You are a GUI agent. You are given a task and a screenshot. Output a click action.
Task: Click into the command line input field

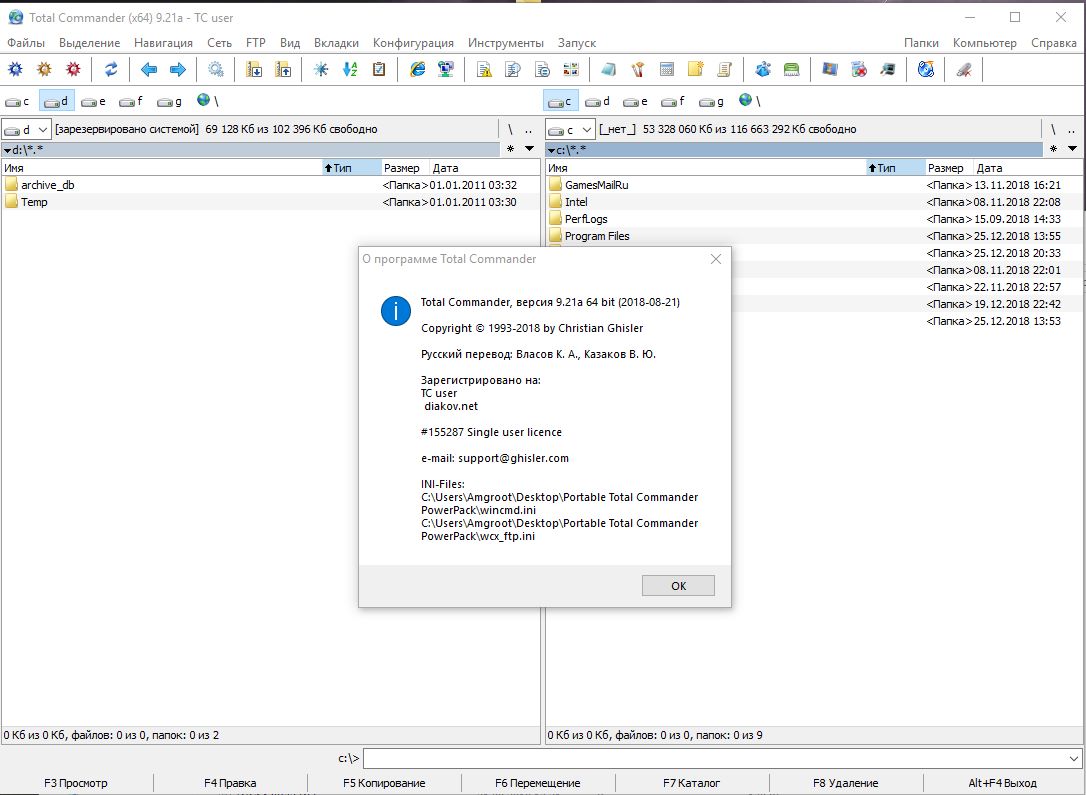pos(715,758)
